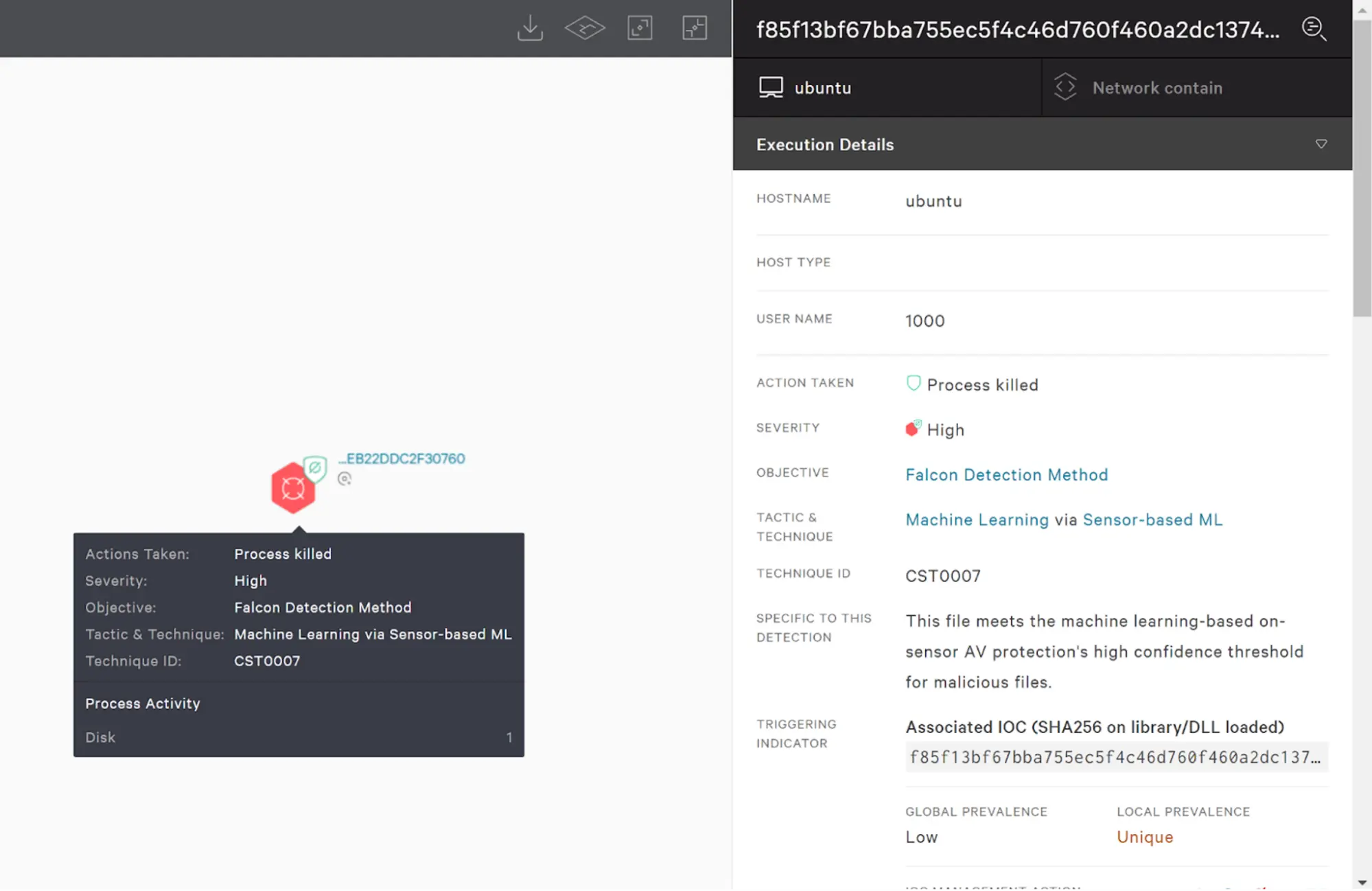Follow the Machine Learning tactic link
Image resolution: width=1372 pixels, height=891 pixels.
click(977, 520)
